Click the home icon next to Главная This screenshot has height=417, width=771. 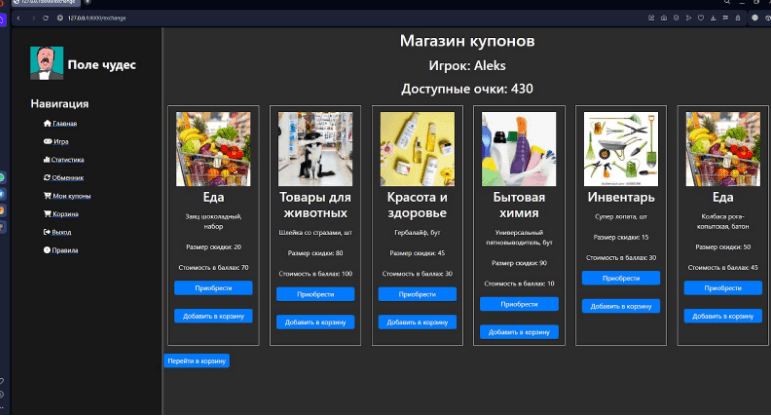[47, 123]
